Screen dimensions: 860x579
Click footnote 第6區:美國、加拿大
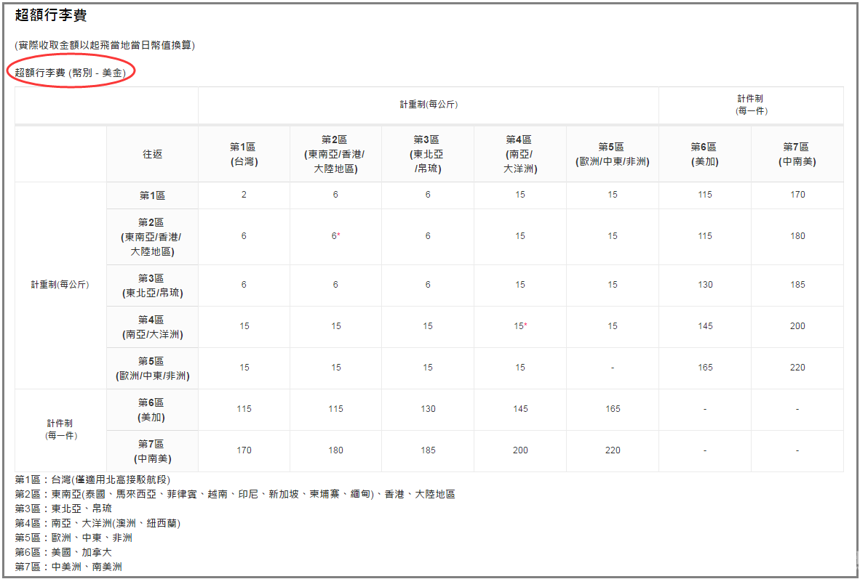tap(63, 552)
